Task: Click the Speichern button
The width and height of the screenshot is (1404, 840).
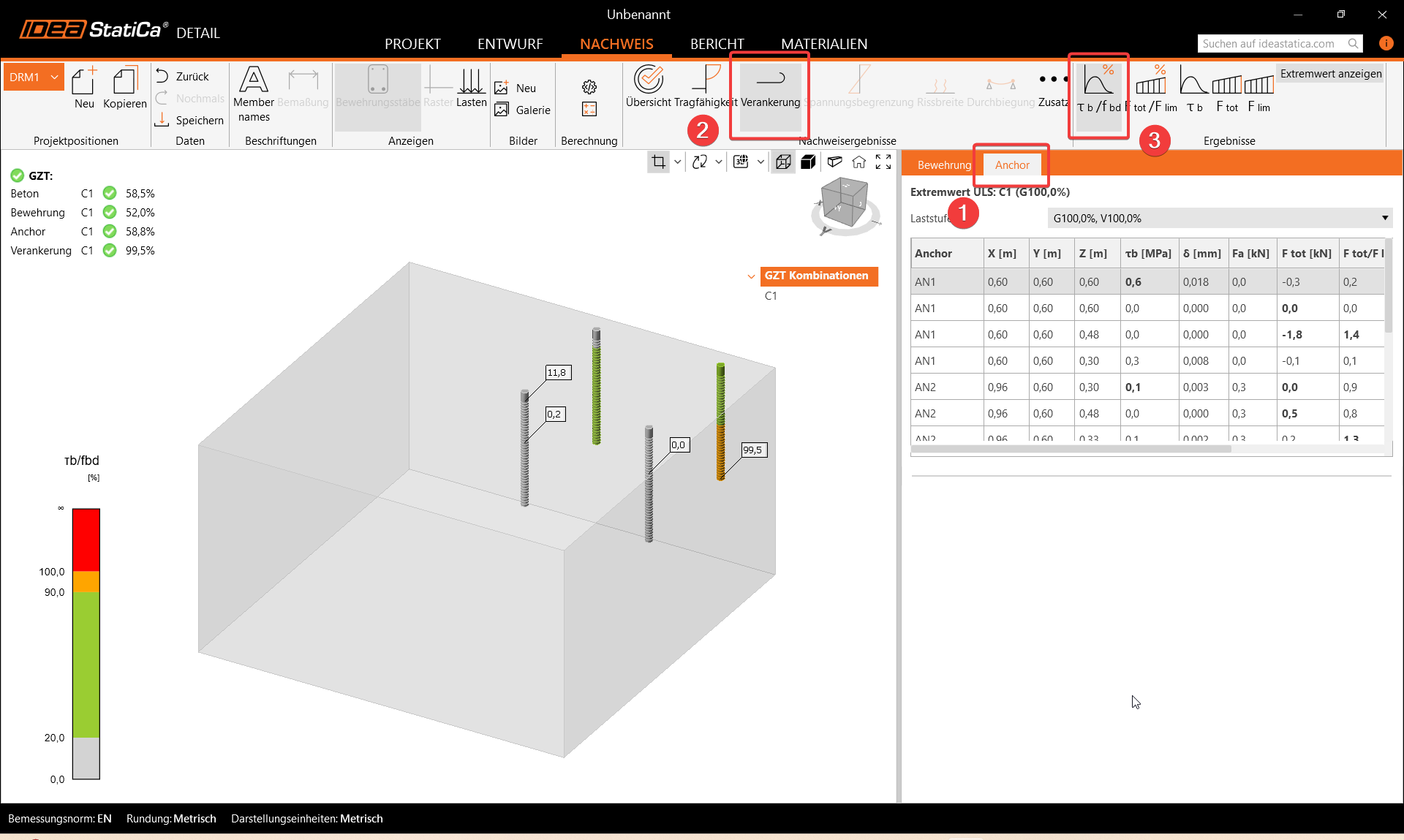Action: coord(190,120)
